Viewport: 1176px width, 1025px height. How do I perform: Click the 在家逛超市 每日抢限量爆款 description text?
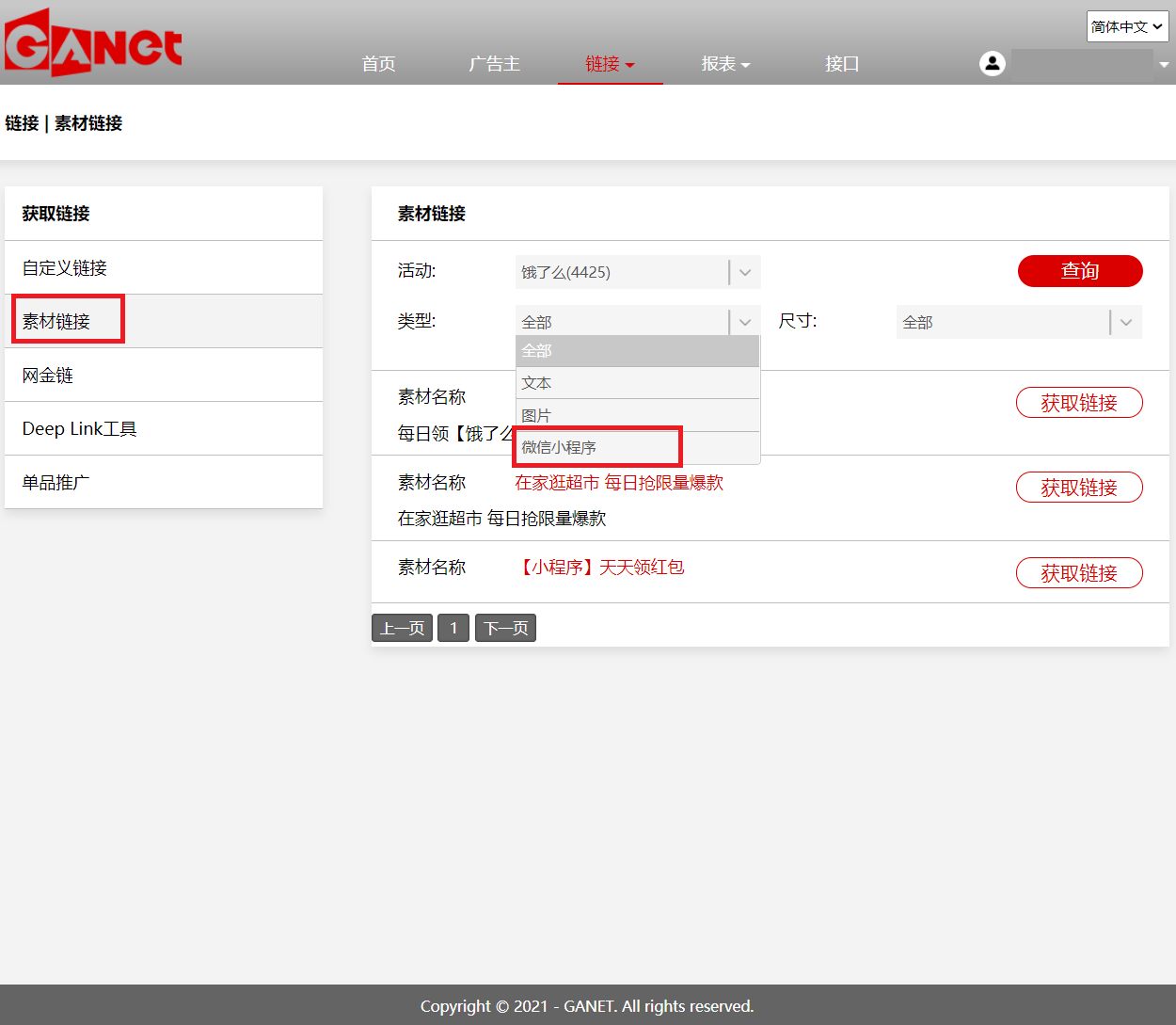(x=501, y=518)
